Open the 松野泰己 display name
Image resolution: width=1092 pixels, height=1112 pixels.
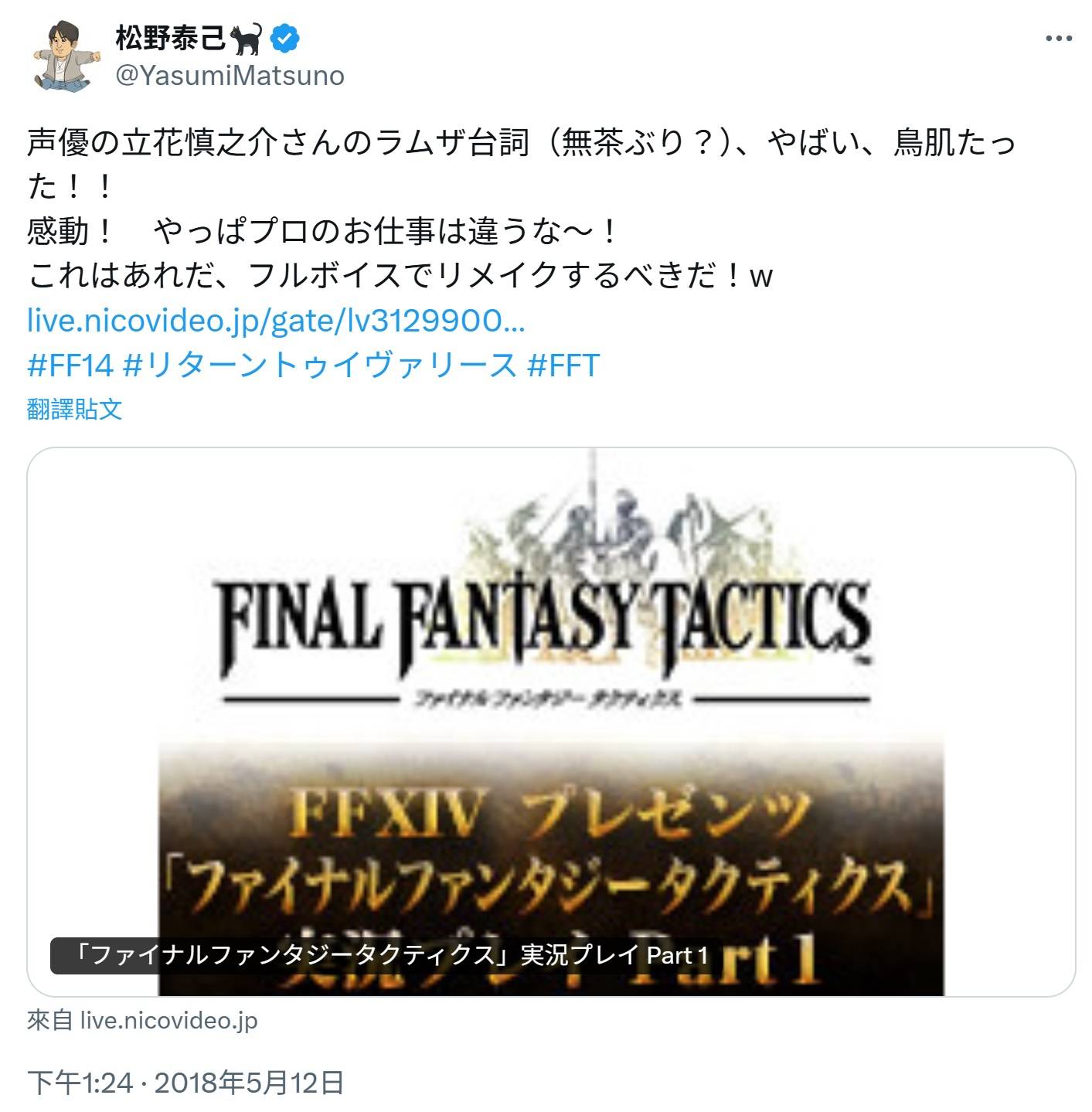tap(171, 38)
